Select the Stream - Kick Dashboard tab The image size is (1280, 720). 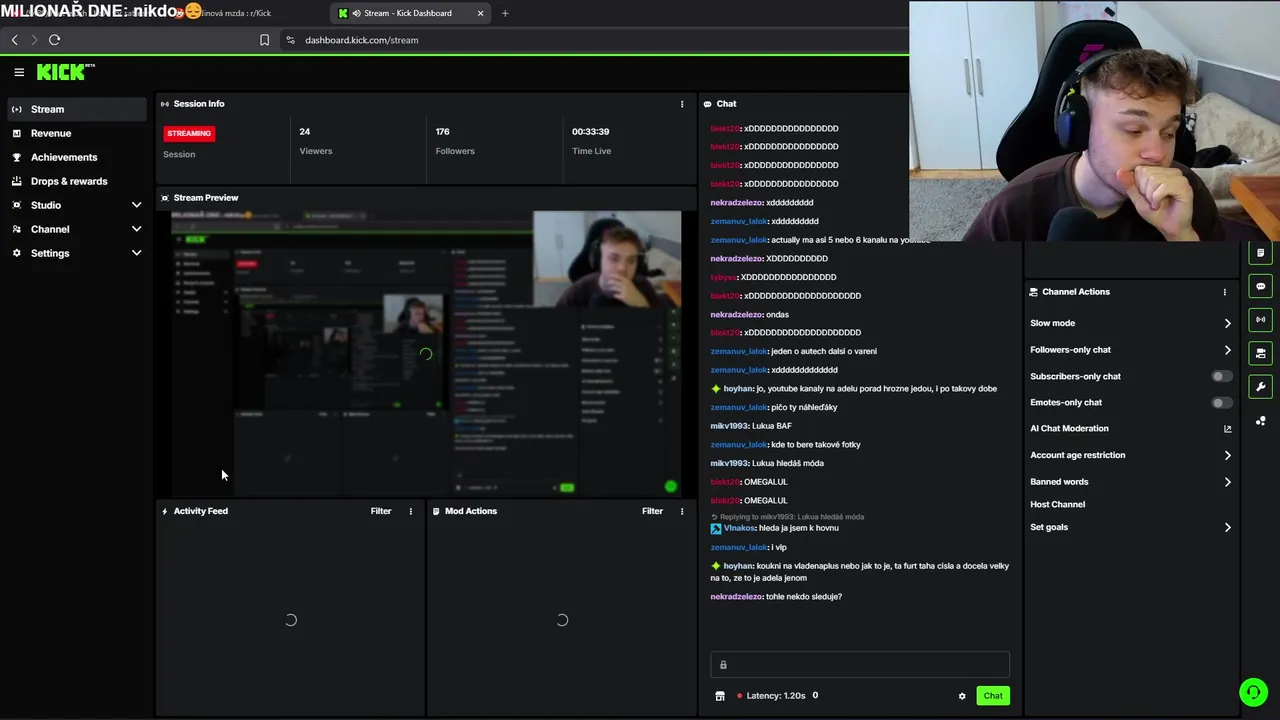pyautogui.click(x=411, y=13)
